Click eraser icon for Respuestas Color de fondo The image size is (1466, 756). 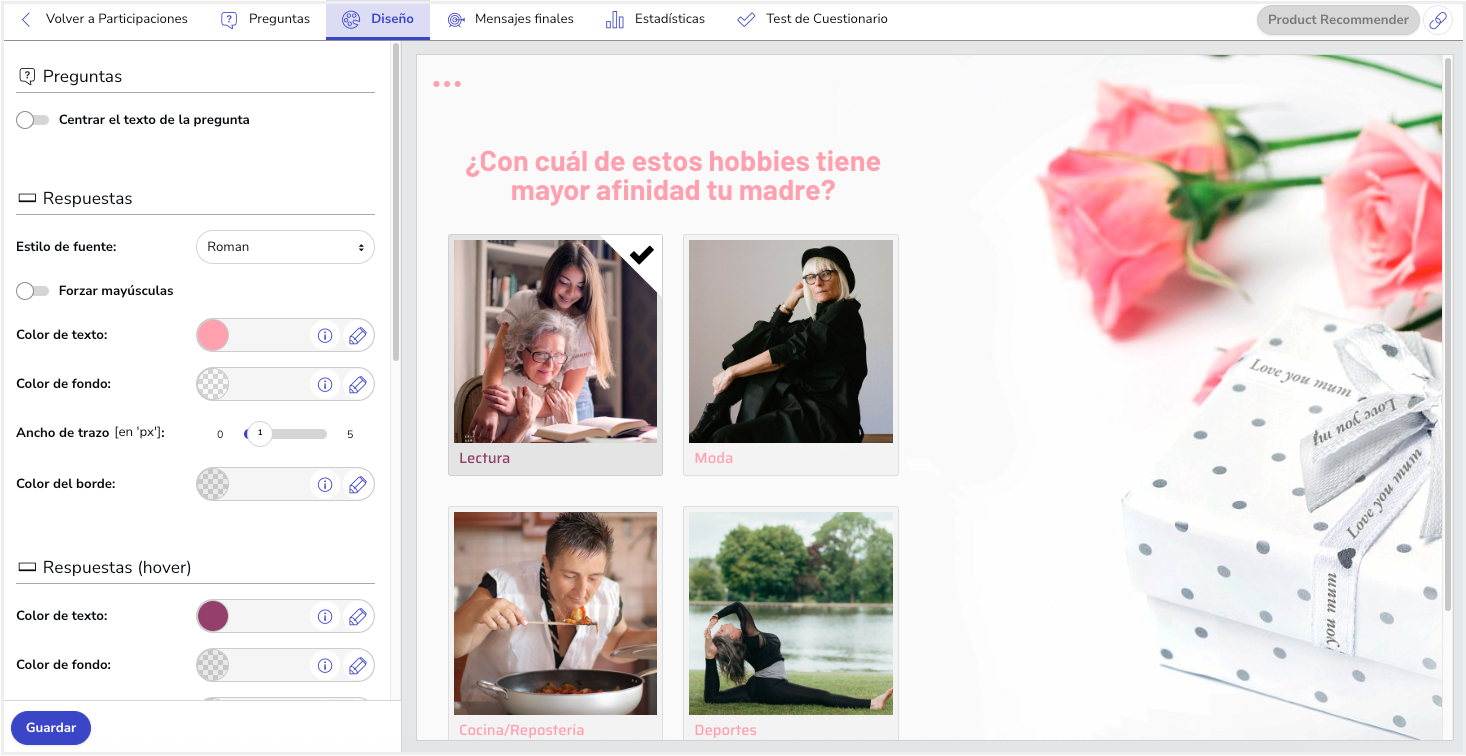point(357,385)
